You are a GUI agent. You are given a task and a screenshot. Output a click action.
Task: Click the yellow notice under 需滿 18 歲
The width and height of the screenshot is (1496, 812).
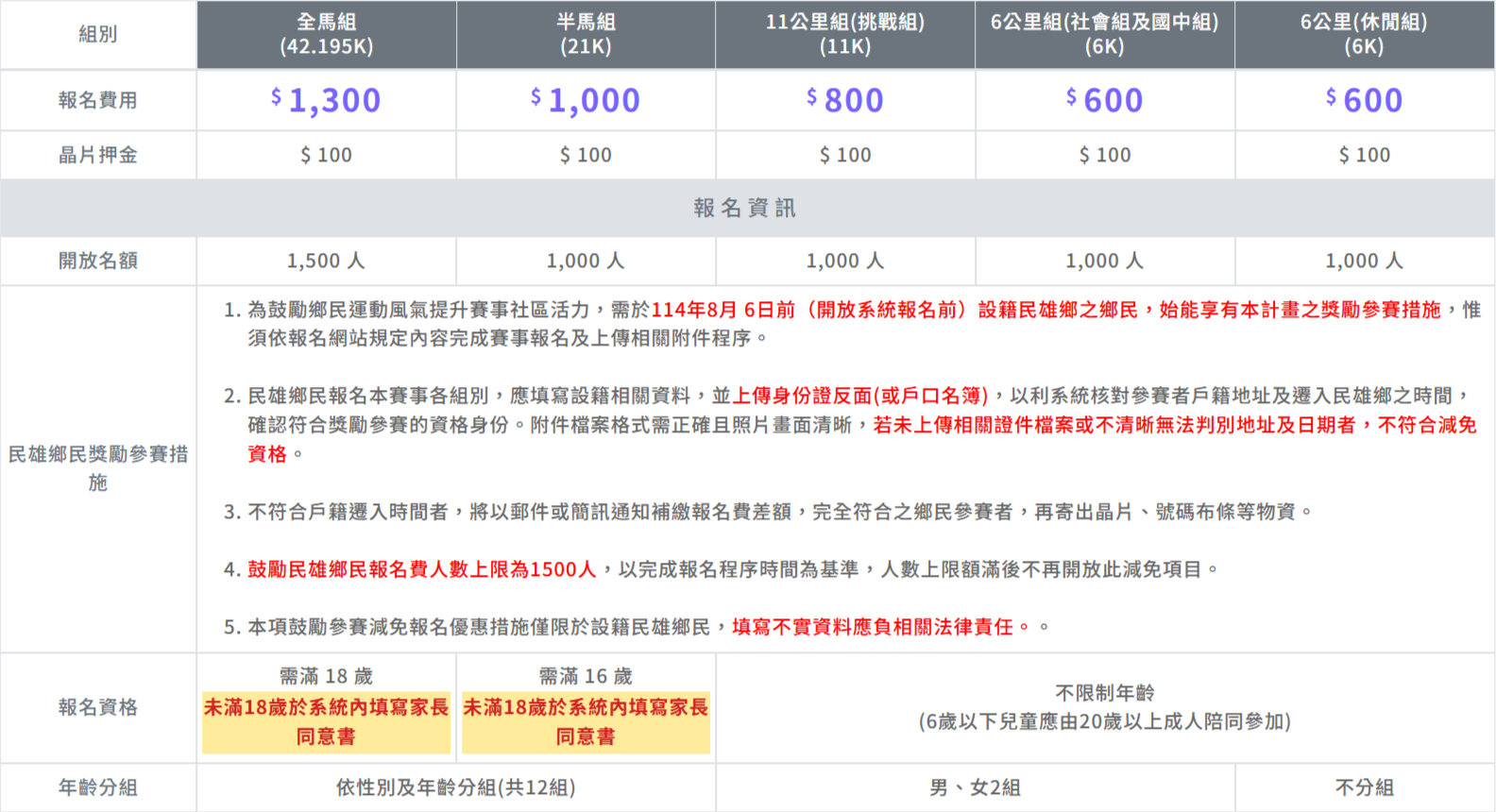[x=326, y=721]
